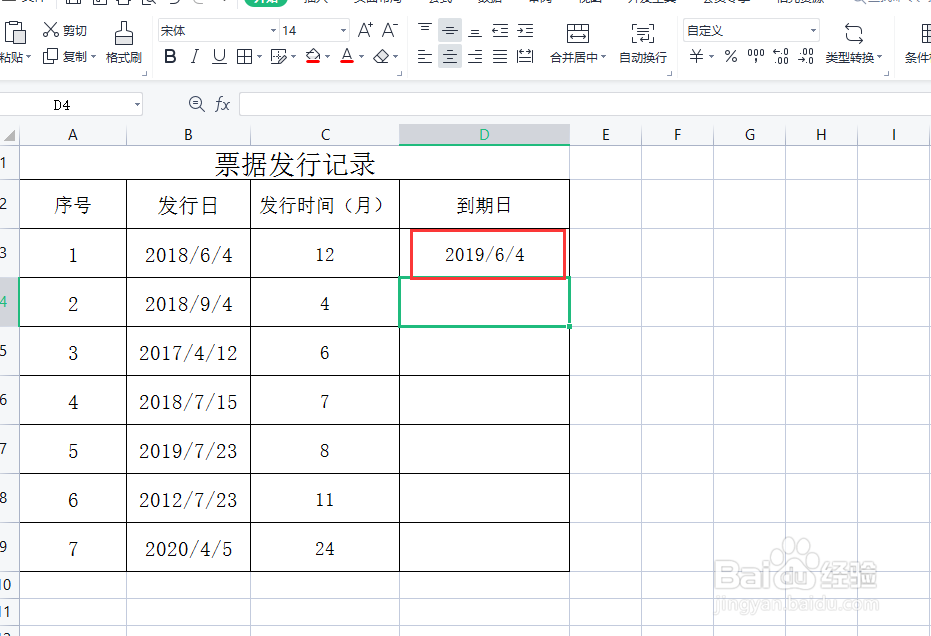Expand the Copy (复制) options arrow
The height and width of the screenshot is (636, 931).
pos(93,57)
